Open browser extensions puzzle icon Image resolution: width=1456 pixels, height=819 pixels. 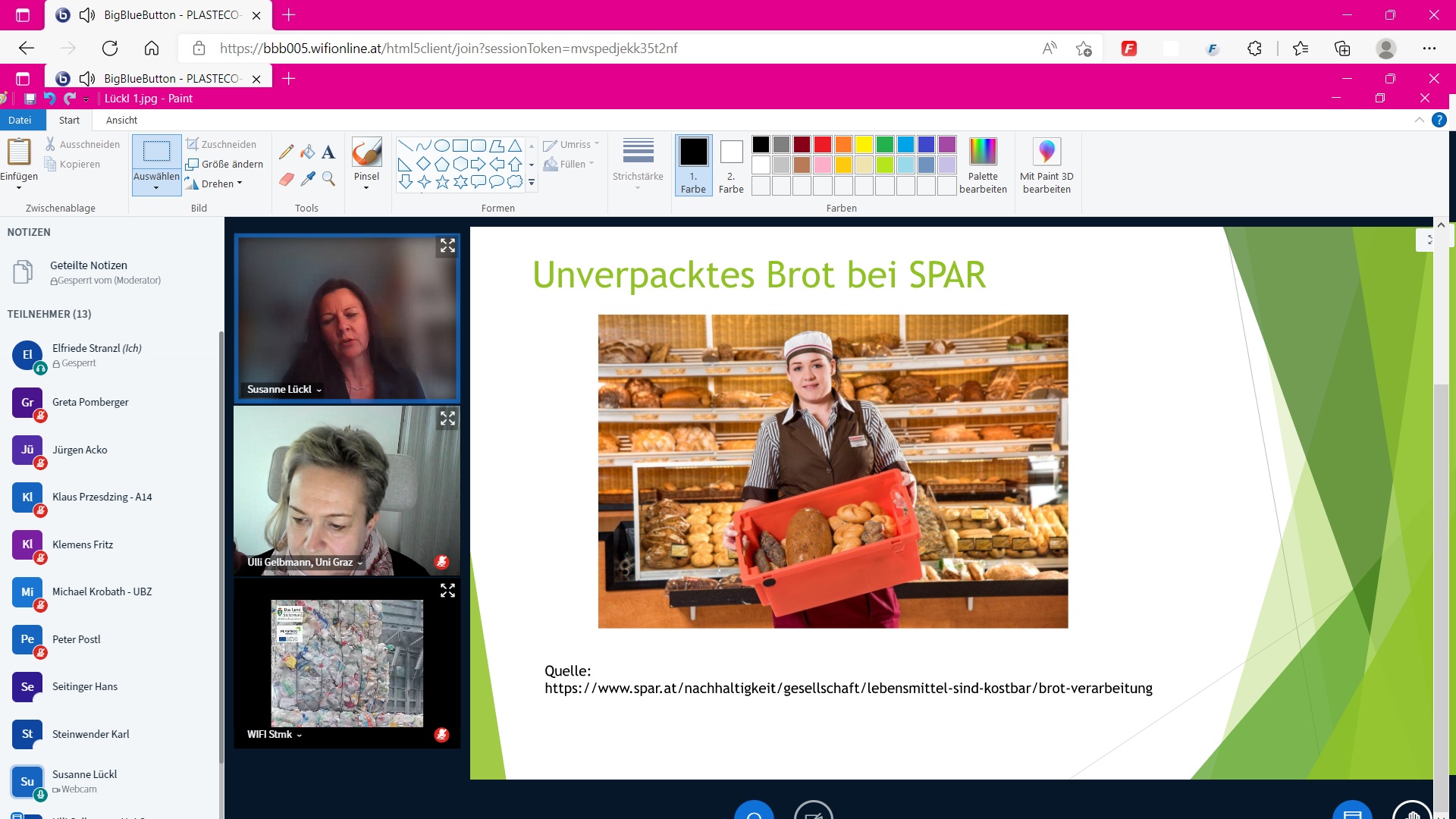coord(1254,49)
